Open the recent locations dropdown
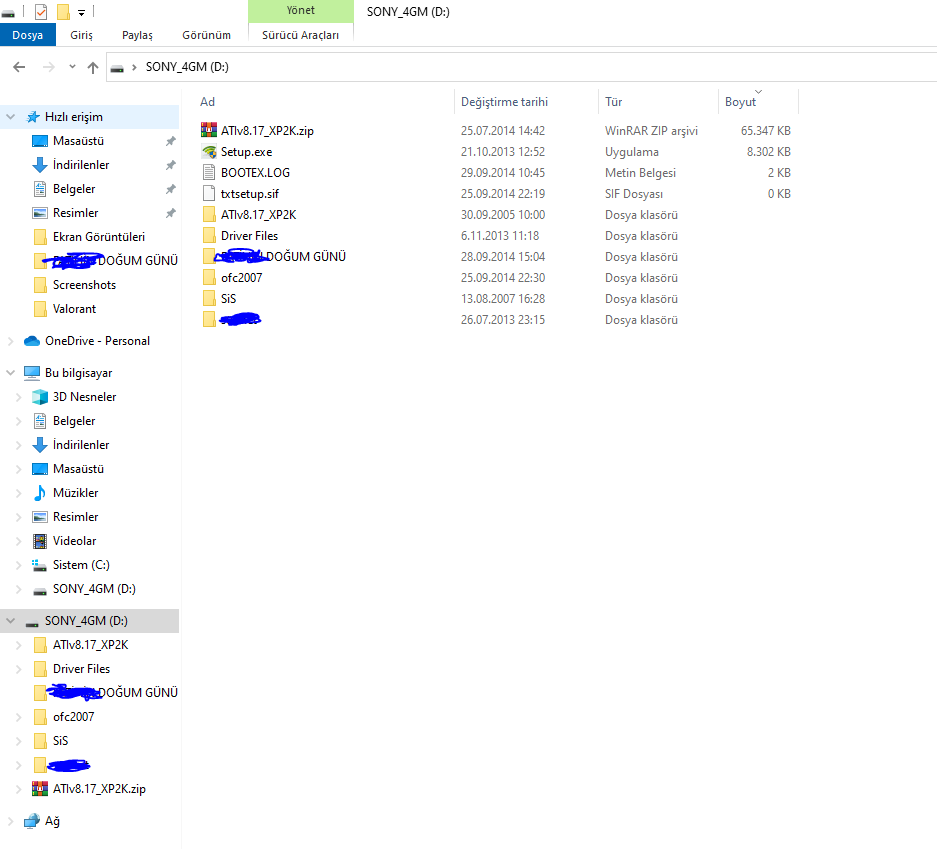Viewport: 937px width, 849px height. pyautogui.click(x=72, y=67)
